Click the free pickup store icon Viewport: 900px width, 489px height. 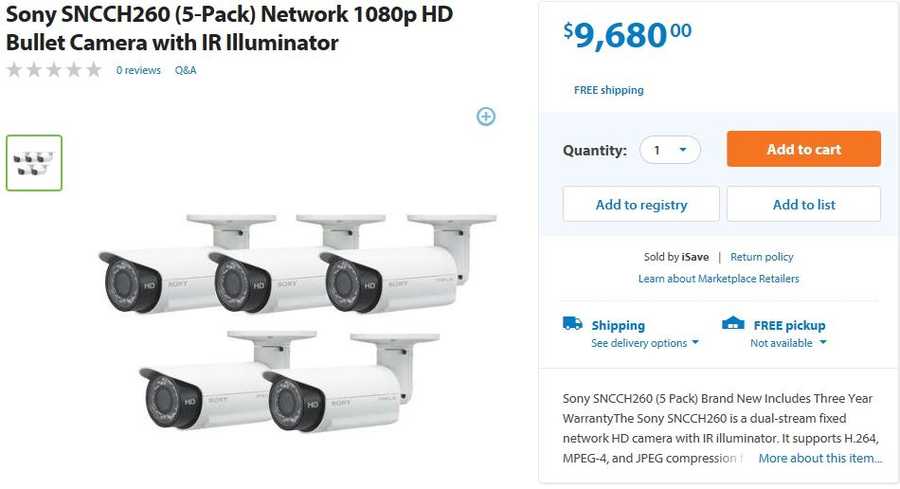coord(733,324)
